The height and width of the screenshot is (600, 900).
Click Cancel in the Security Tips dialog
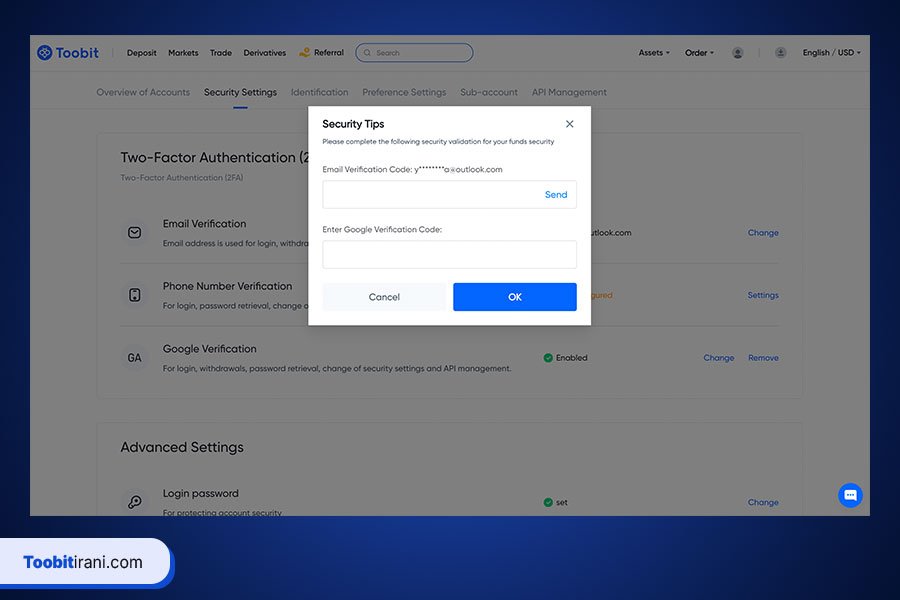pyautogui.click(x=384, y=297)
